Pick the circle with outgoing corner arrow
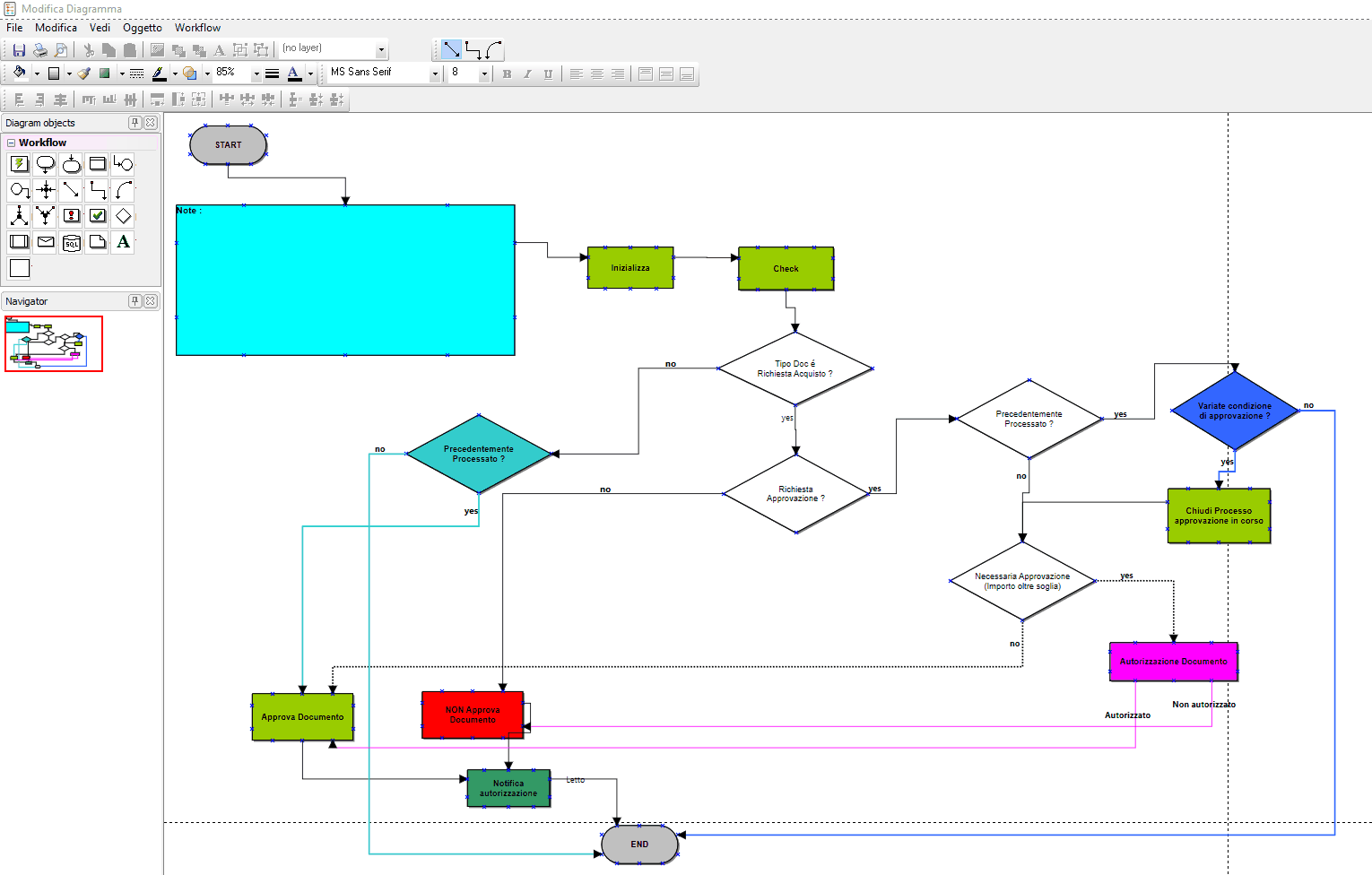Viewport: 1372px width, 875px height. (19, 189)
